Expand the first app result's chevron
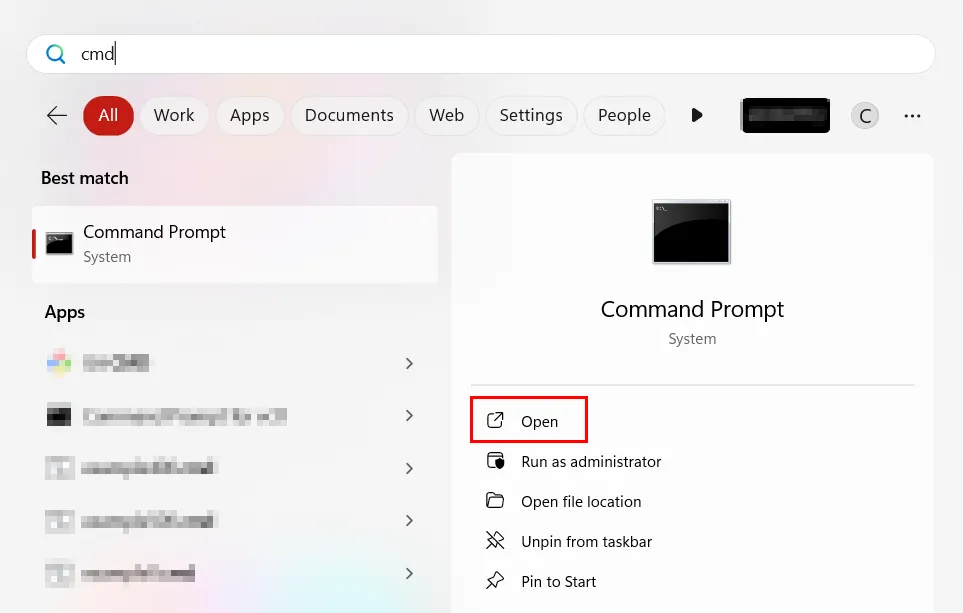Image resolution: width=963 pixels, height=613 pixels. pyautogui.click(x=409, y=363)
